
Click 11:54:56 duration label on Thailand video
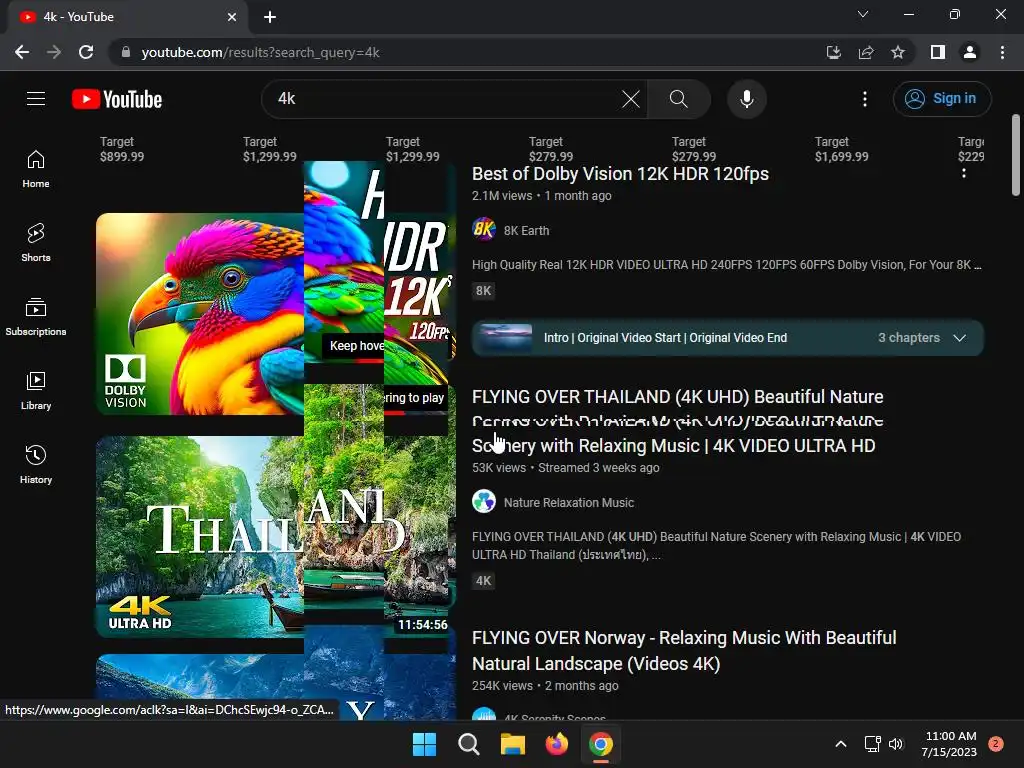tap(423, 625)
